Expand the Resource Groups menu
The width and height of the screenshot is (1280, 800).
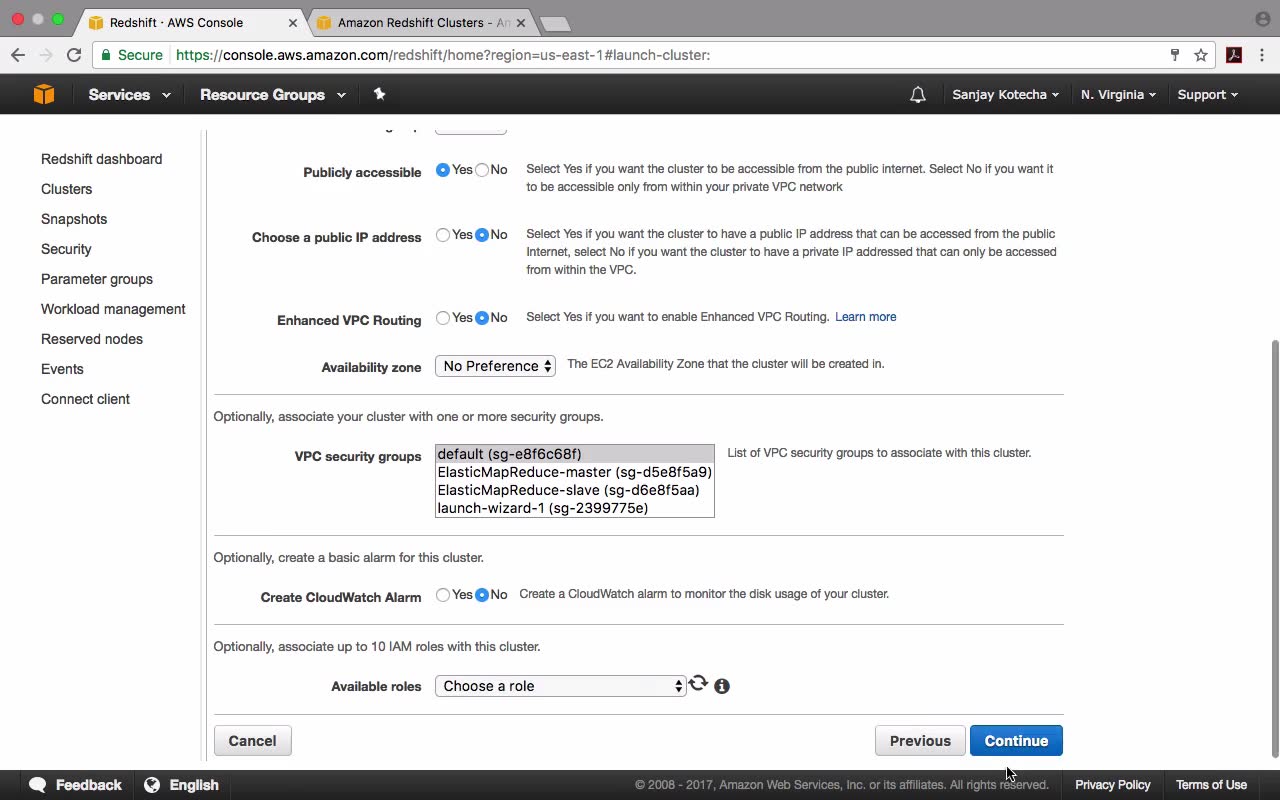point(273,95)
